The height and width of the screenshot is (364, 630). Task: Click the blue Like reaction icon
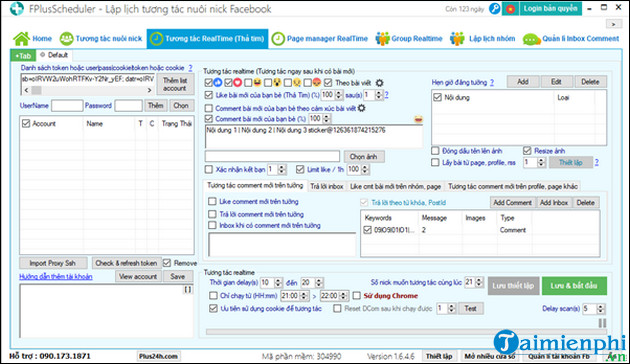pyautogui.click(x=217, y=83)
